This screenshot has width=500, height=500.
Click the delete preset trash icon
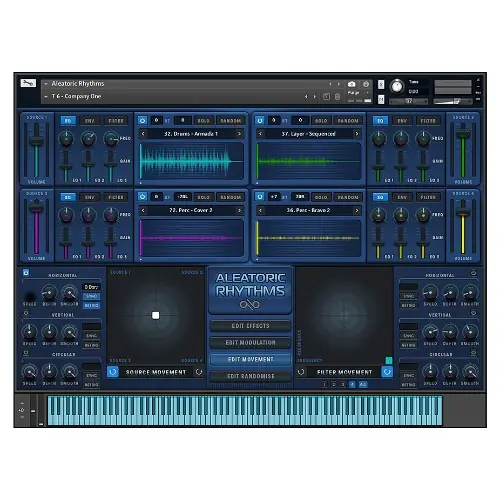337,97
